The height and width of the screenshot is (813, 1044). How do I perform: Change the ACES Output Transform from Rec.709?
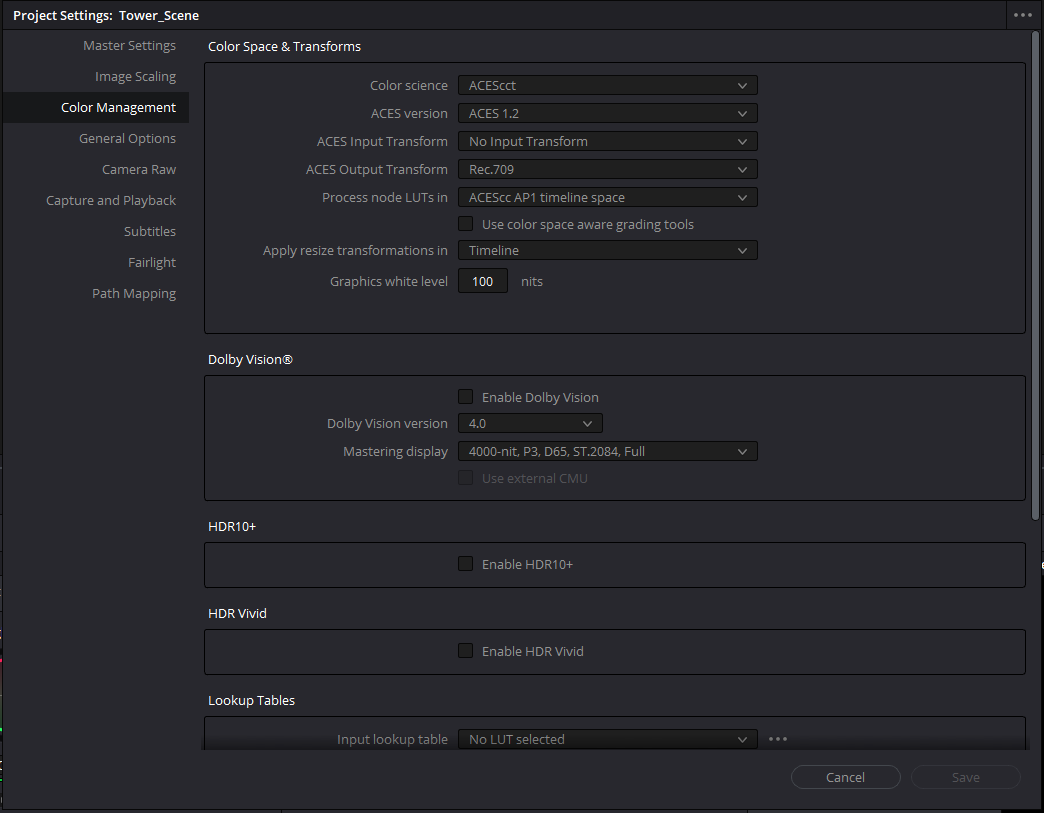(x=607, y=170)
